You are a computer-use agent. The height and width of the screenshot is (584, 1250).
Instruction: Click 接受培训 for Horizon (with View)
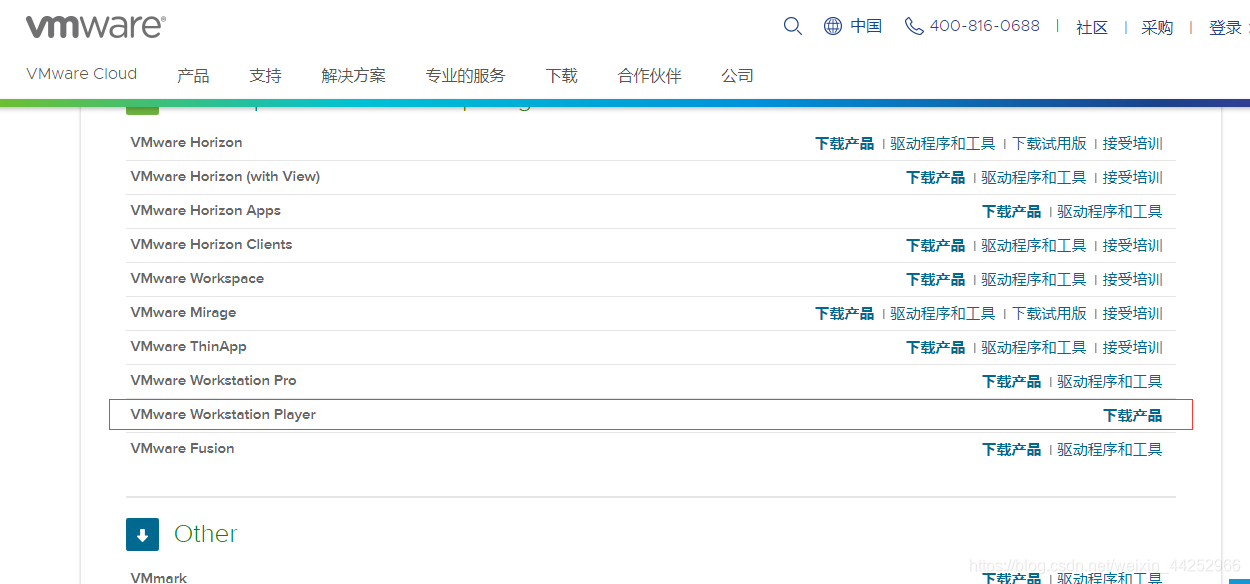pos(1132,177)
